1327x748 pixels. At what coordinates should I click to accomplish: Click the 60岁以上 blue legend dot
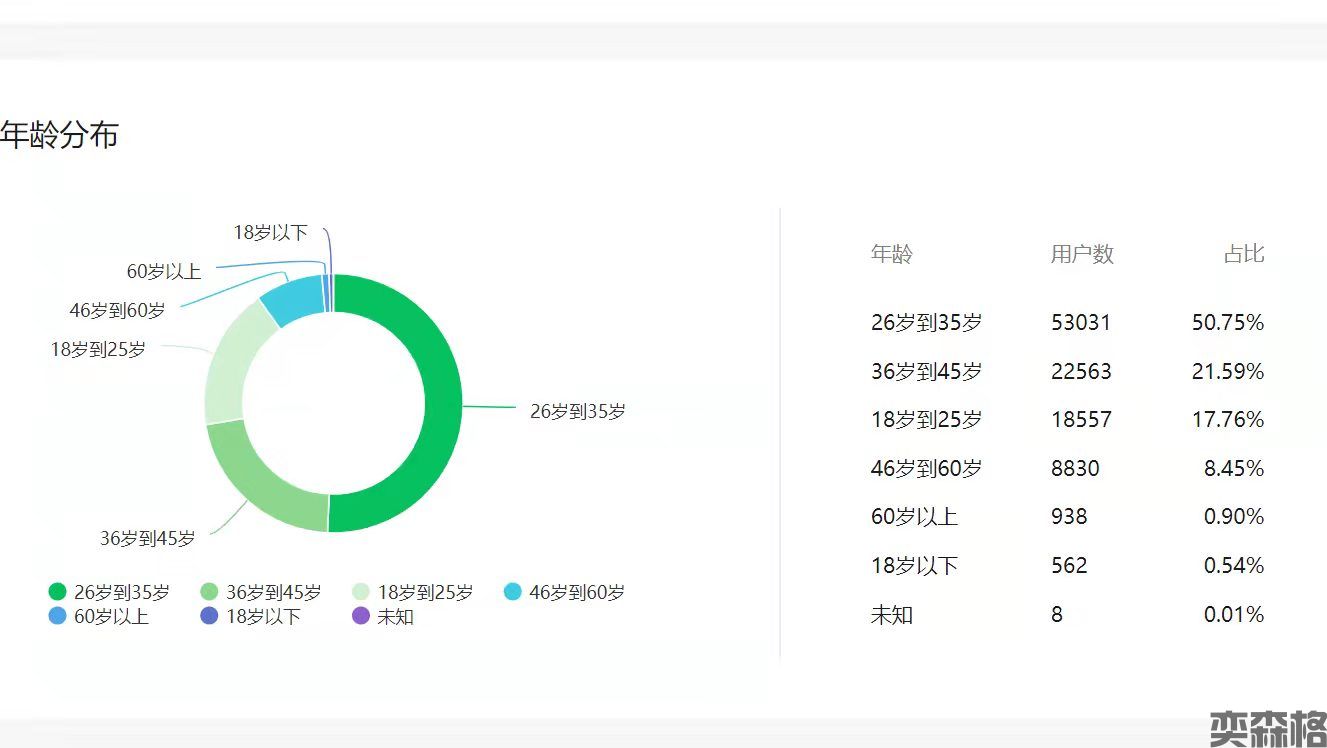(x=57, y=616)
